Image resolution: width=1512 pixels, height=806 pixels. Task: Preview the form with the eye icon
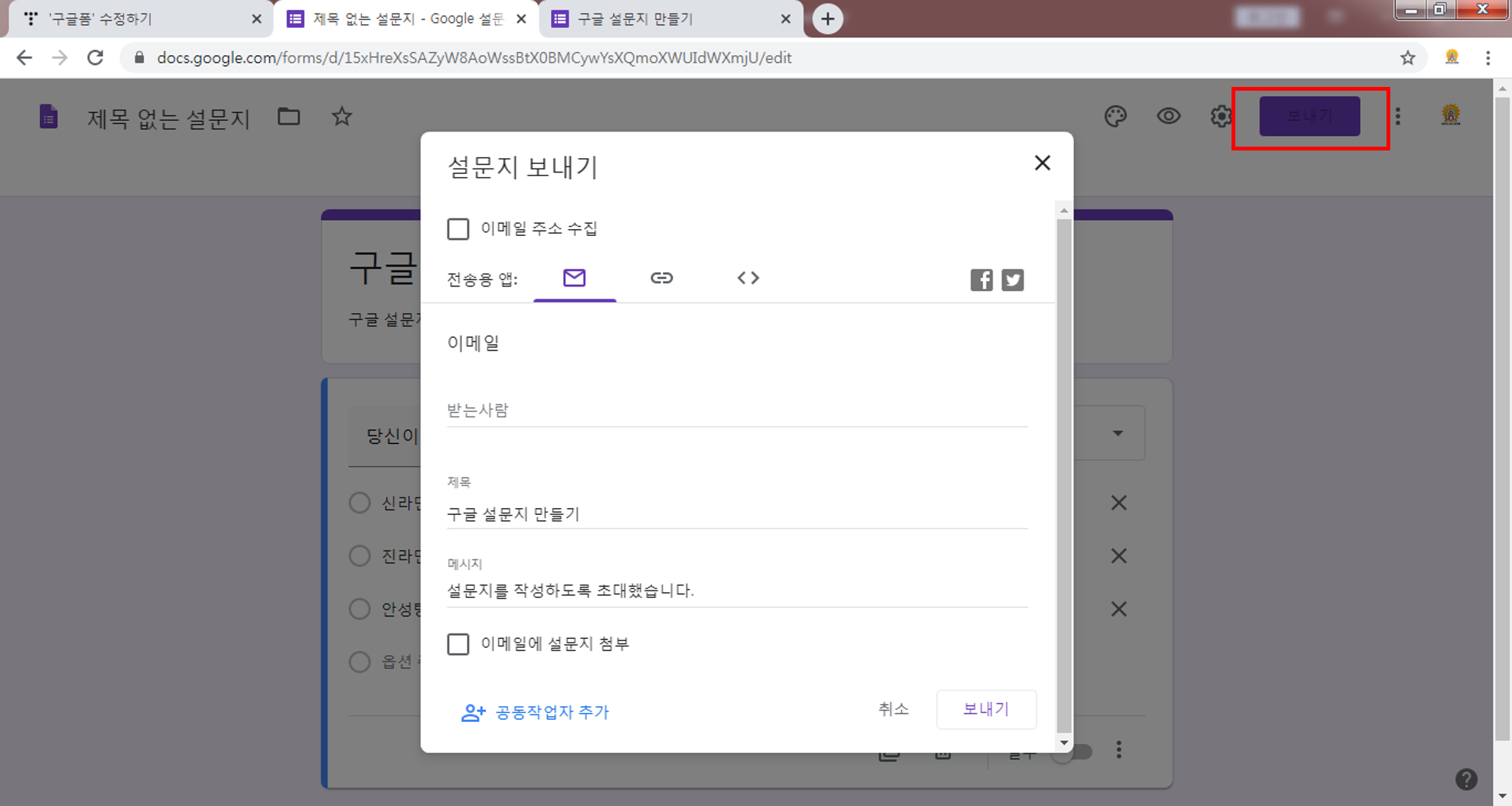[1168, 116]
